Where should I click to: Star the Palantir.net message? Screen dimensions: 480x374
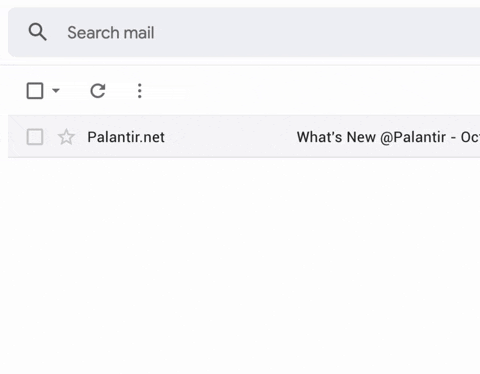(66, 137)
